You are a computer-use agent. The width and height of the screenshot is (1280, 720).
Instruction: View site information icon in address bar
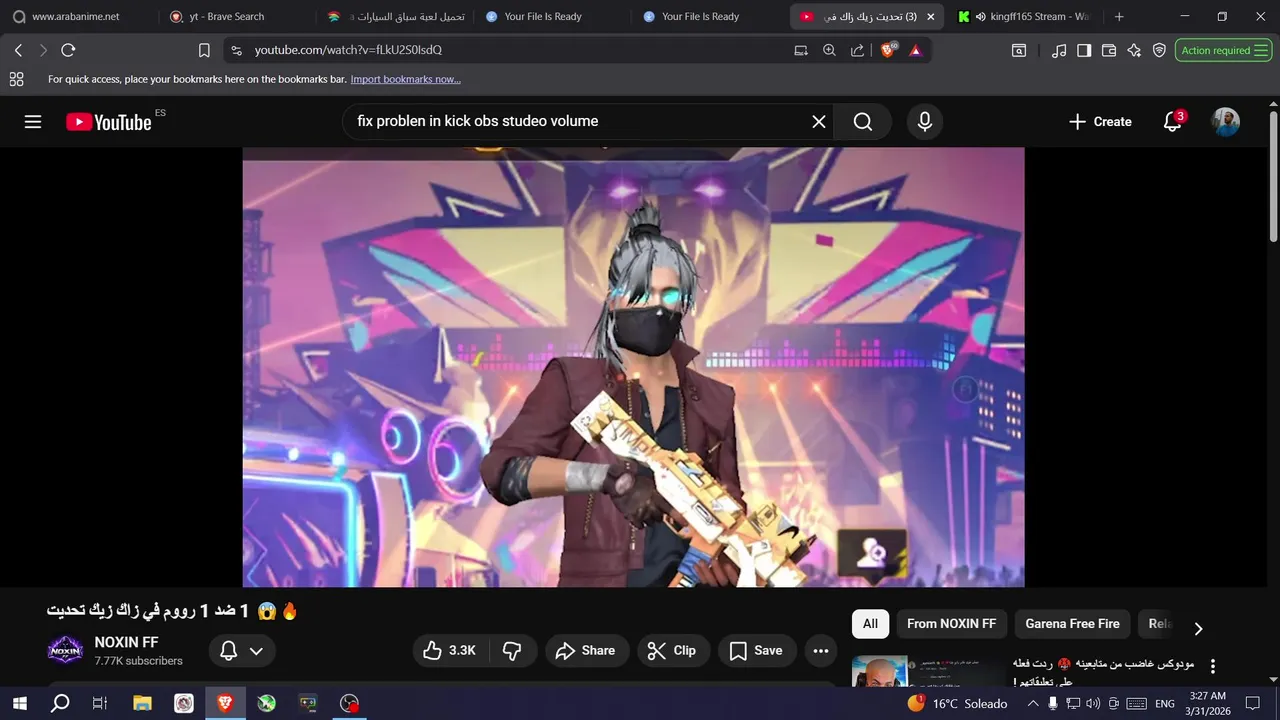(x=236, y=50)
